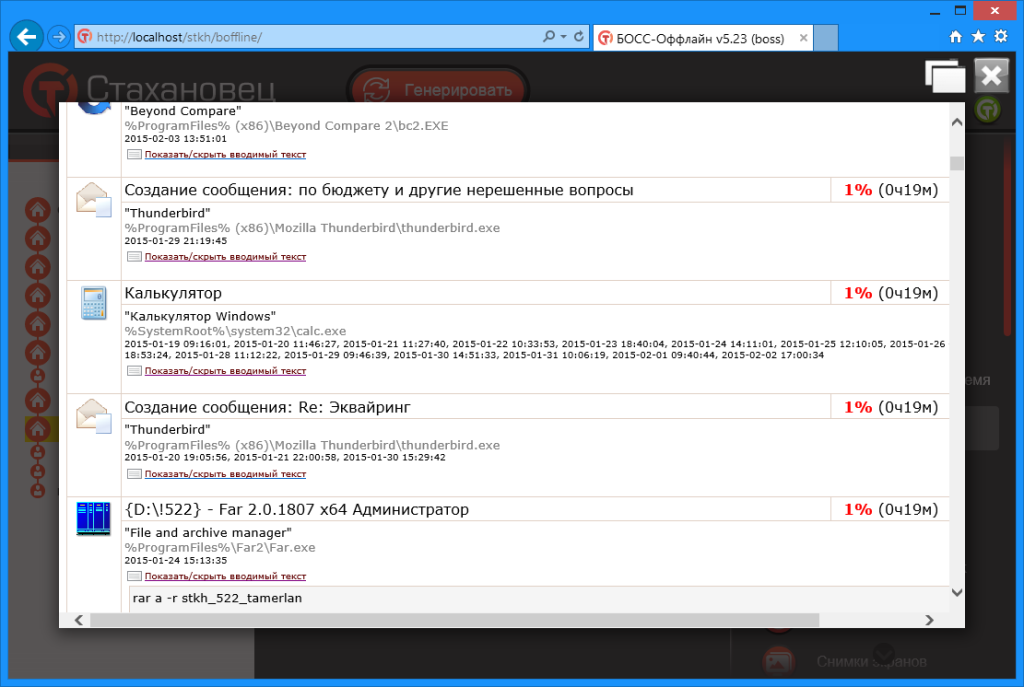1024x687 pixels.
Task: Open a new blank browser tab
Action: pyautogui.click(x=826, y=38)
